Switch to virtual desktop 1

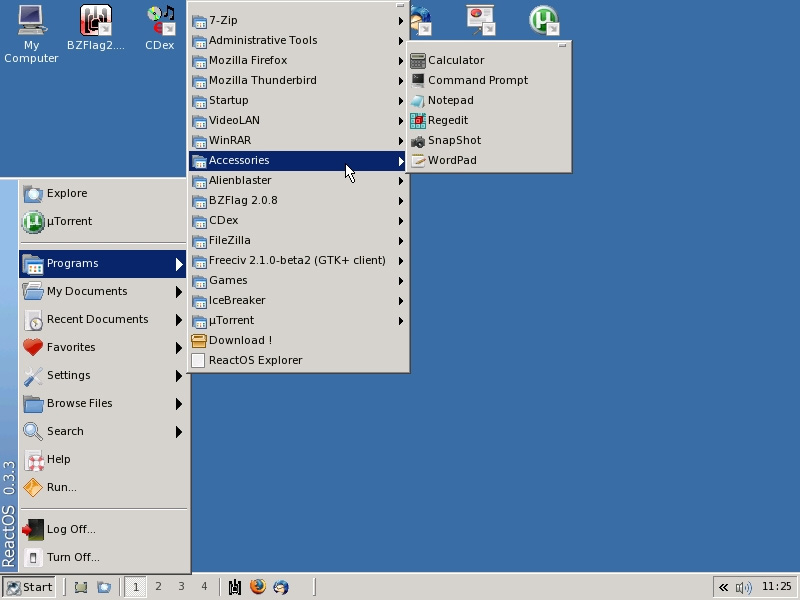click(x=136, y=587)
